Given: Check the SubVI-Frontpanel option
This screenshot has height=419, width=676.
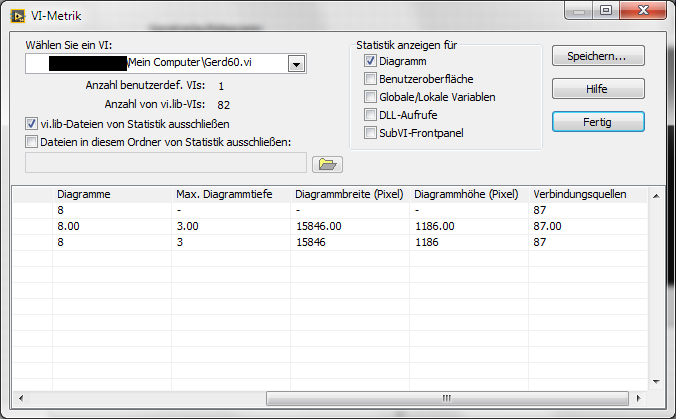Looking at the screenshot, I should [370, 133].
